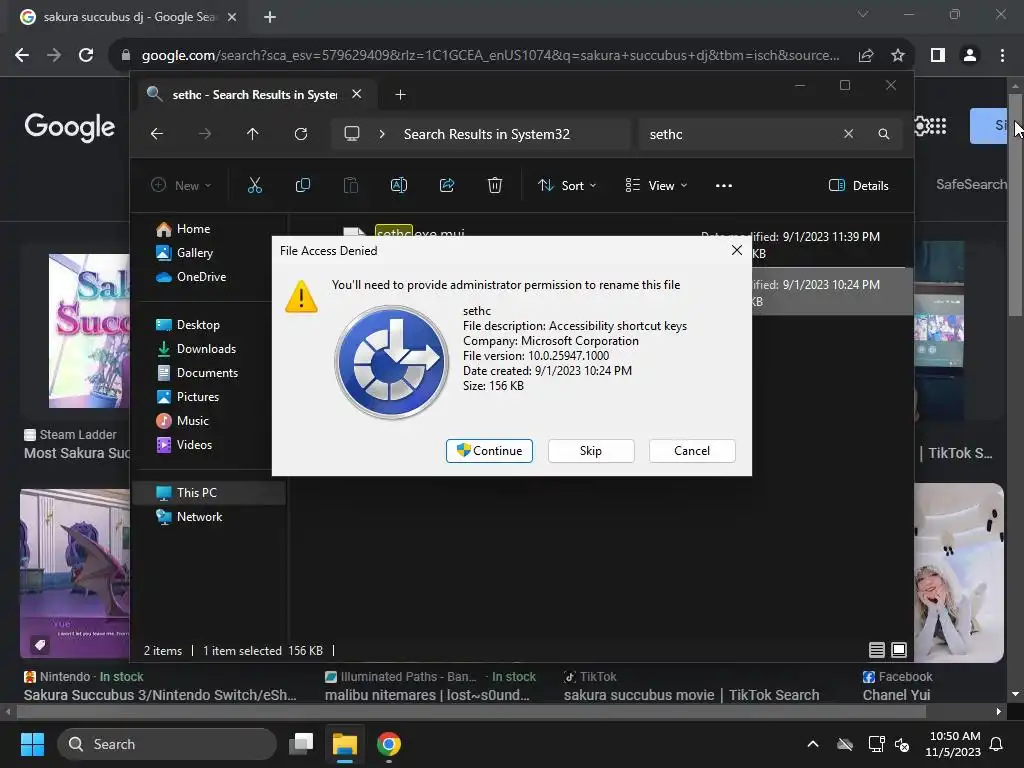Open Chrome profile avatar icon
The image size is (1024, 768).
click(x=970, y=56)
